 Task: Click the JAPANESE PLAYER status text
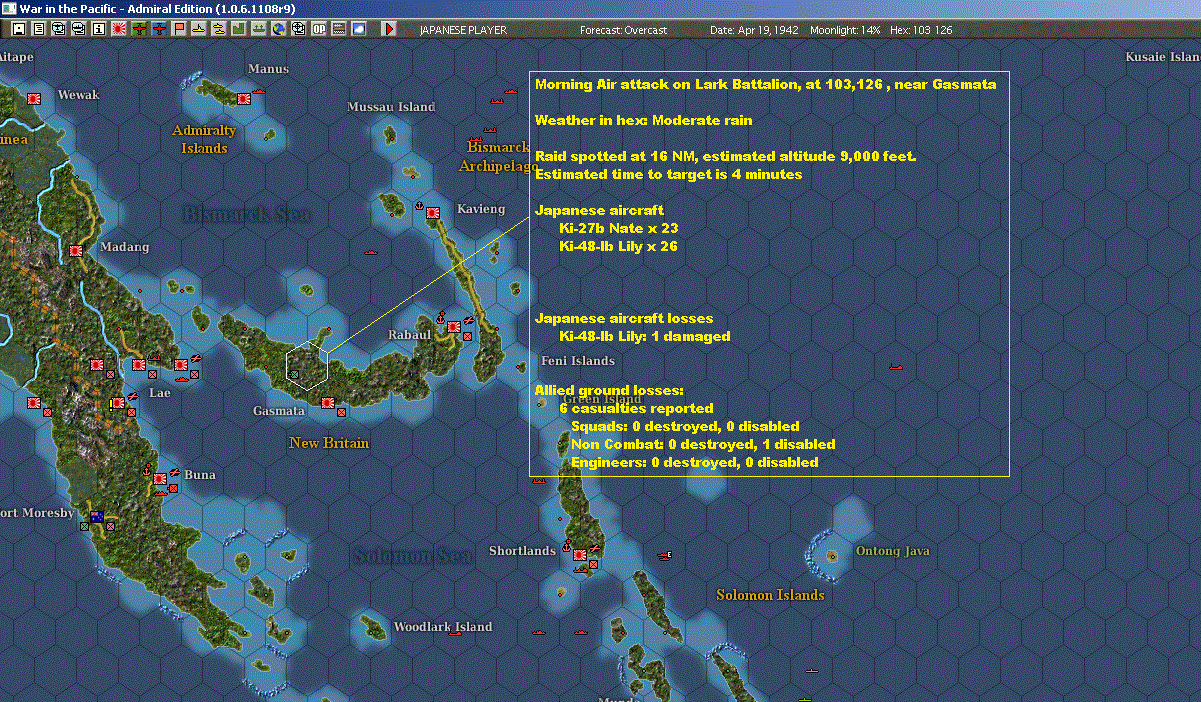(463, 30)
